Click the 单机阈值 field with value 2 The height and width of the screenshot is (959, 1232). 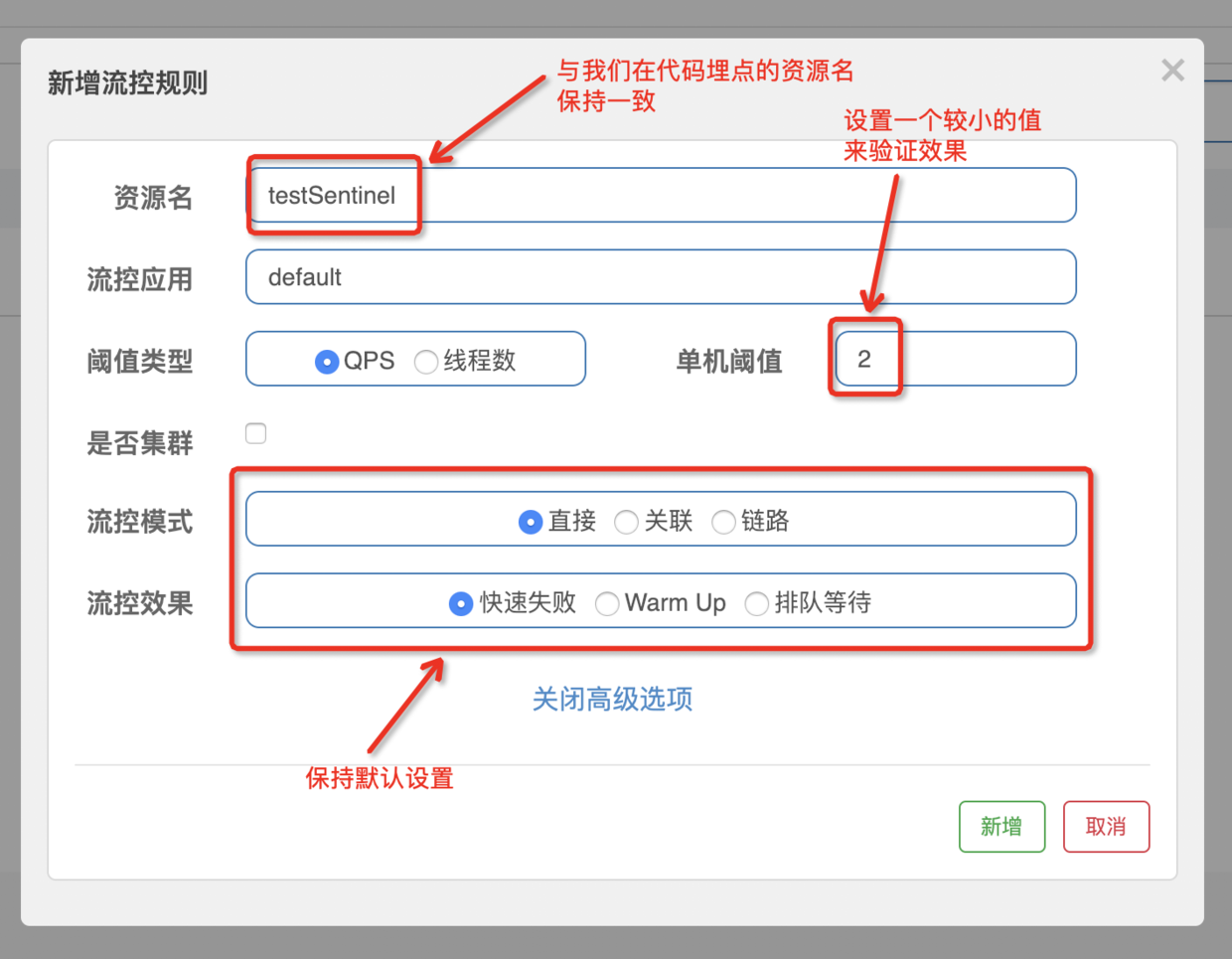click(954, 359)
